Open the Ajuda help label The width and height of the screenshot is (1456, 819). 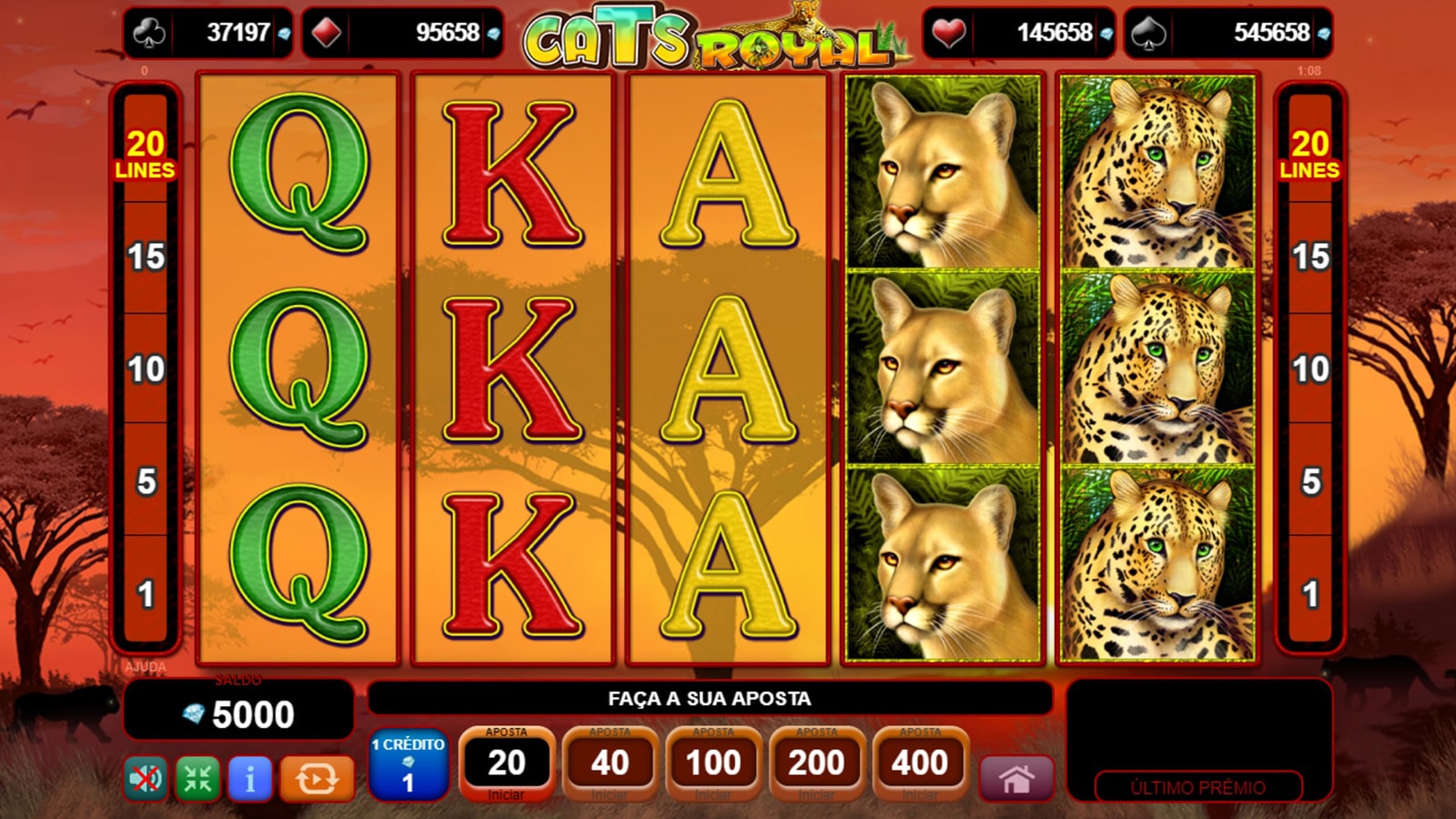(146, 667)
